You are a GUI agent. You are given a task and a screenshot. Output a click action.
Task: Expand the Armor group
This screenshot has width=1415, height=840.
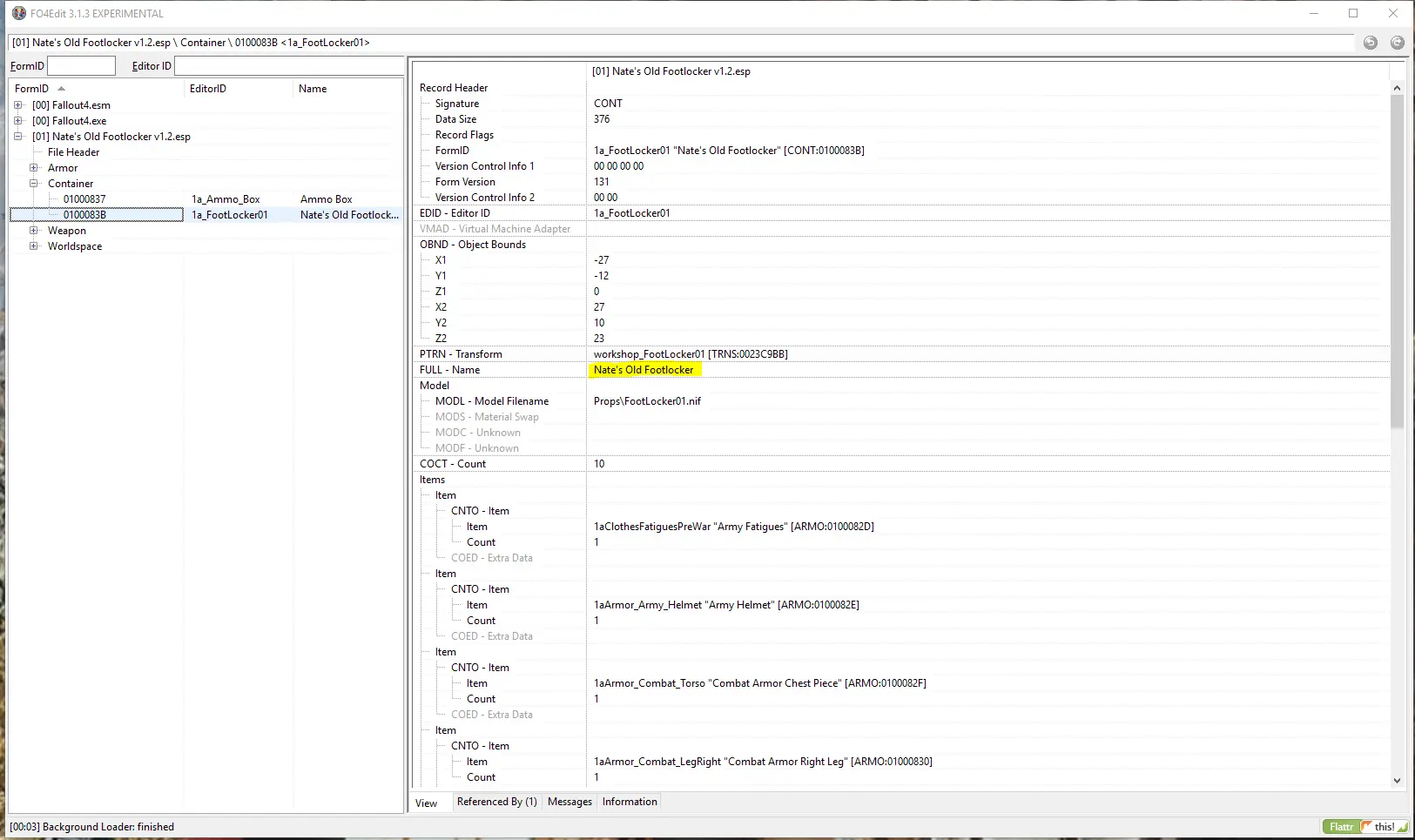[34, 168]
